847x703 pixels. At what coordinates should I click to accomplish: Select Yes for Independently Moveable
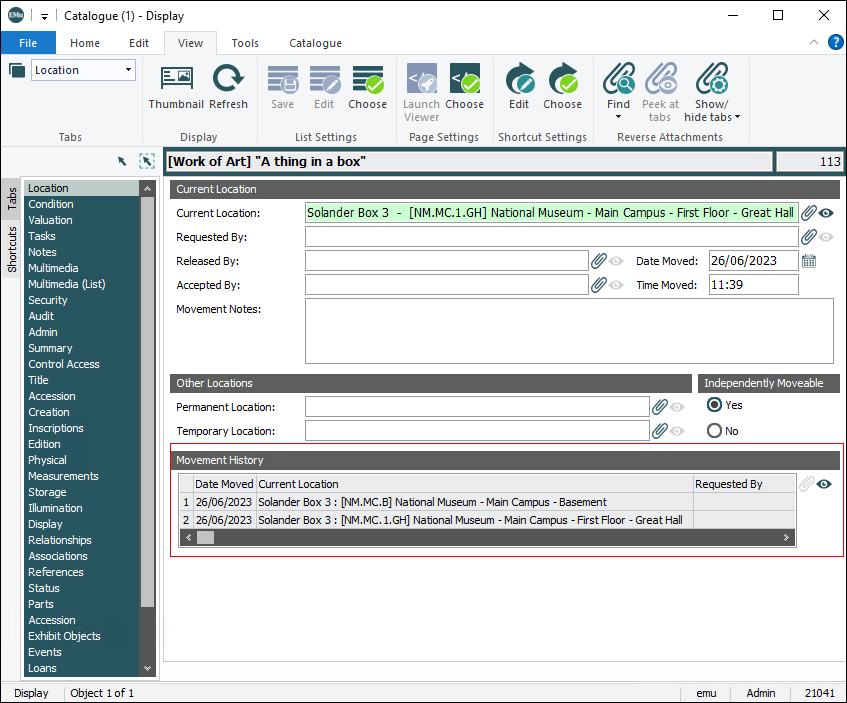tap(714, 405)
